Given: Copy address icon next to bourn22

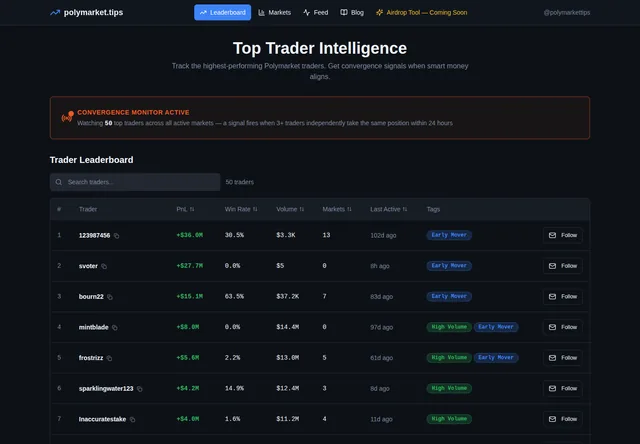Looking at the screenshot, I should click(x=110, y=297).
